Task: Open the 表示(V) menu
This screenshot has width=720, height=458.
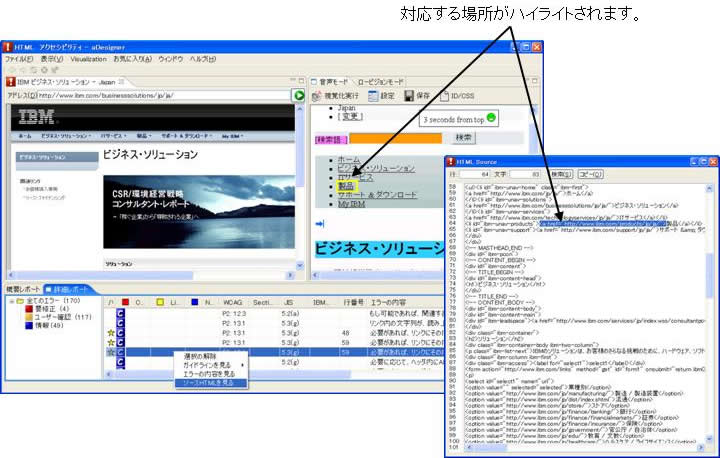Action: pos(51,59)
